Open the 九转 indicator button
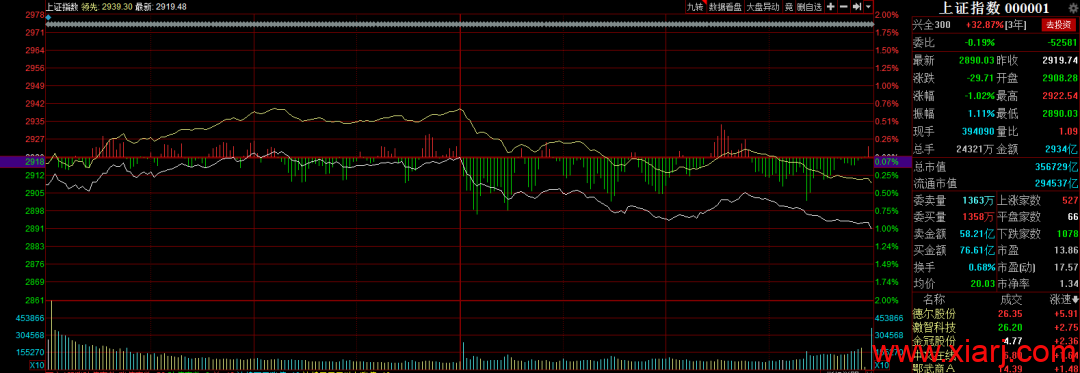This screenshot has width=1080, height=373. tap(695, 7)
